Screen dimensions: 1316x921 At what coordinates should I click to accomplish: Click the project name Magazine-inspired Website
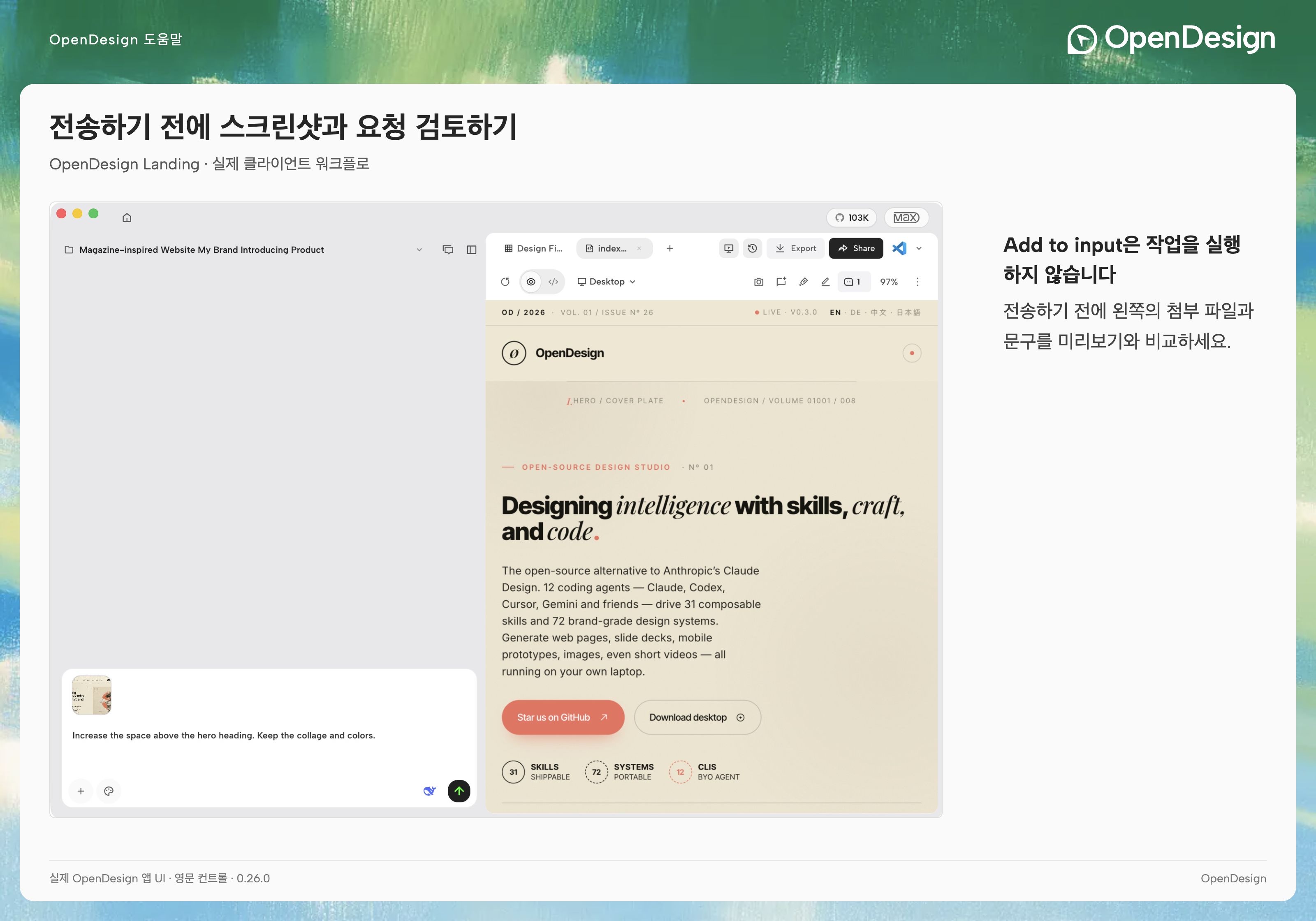pyautogui.click(x=201, y=250)
